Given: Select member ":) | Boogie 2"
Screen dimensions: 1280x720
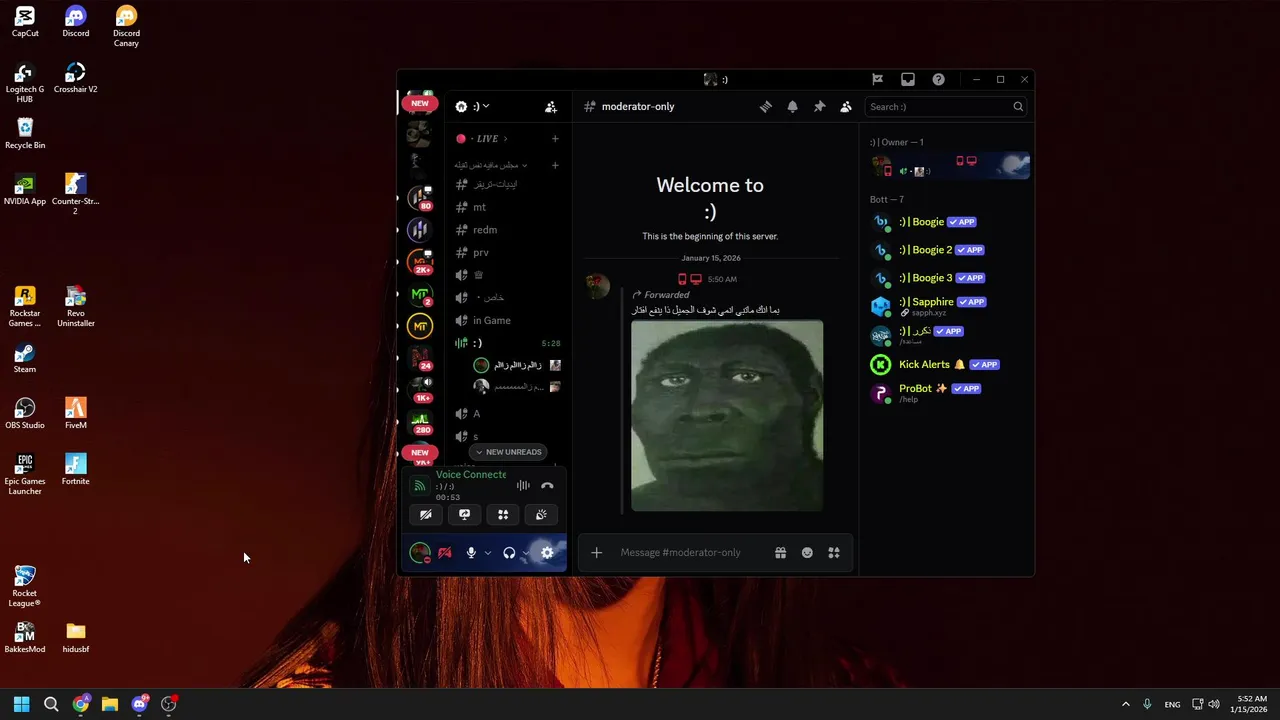Looking at the screenshot, I should click(948, 250).
